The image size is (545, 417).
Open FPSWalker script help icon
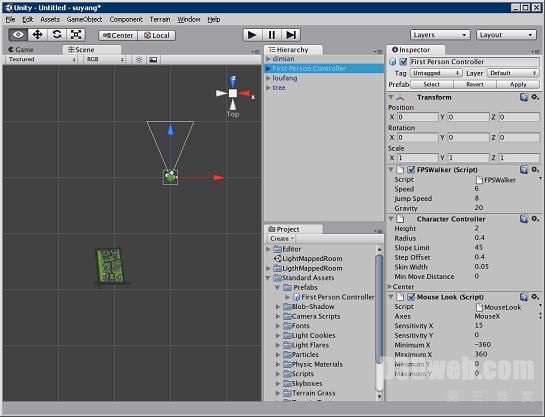tap(524, 169)
